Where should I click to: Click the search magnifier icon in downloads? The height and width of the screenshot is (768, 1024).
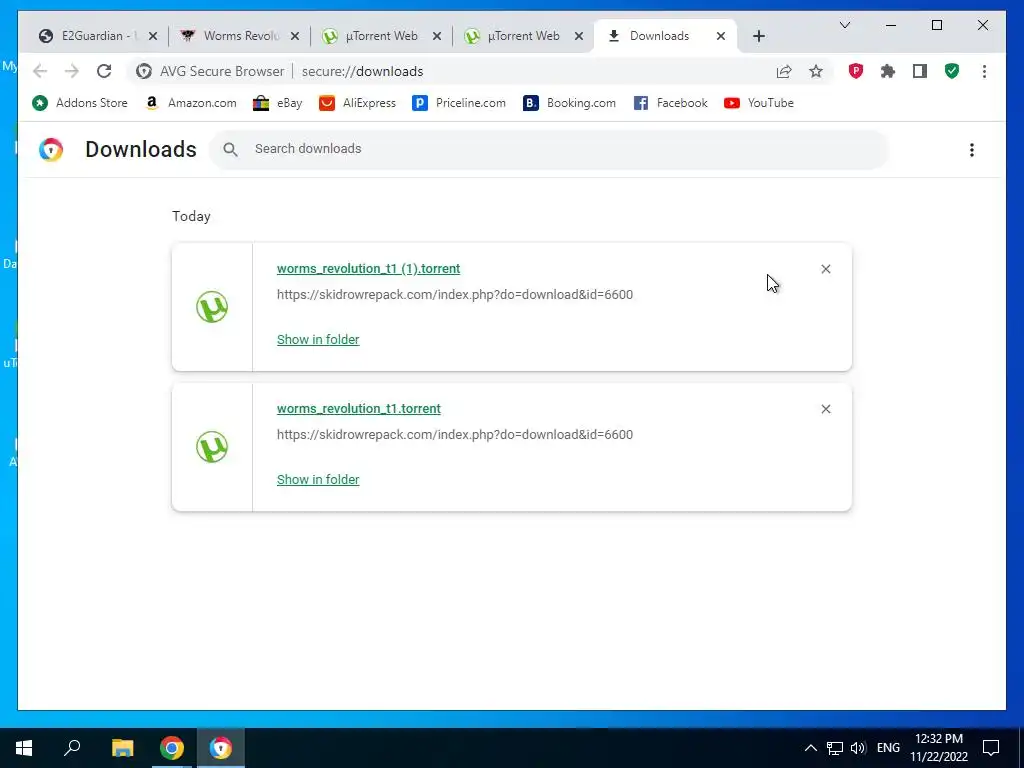pos(230,149)
